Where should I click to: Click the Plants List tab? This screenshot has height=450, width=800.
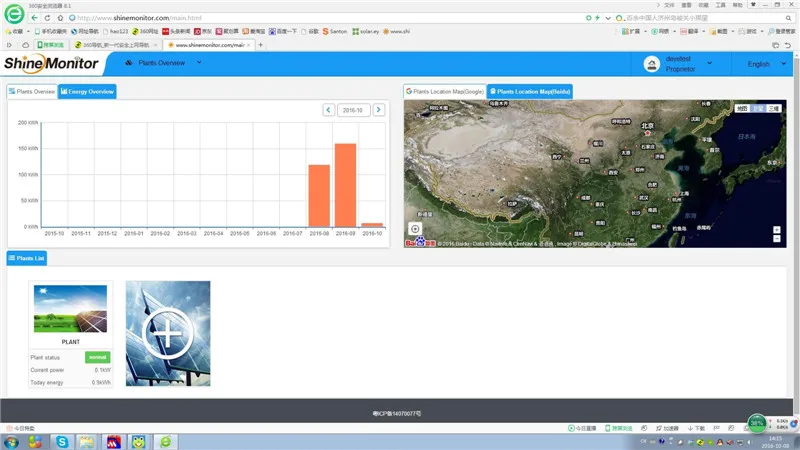27,258
